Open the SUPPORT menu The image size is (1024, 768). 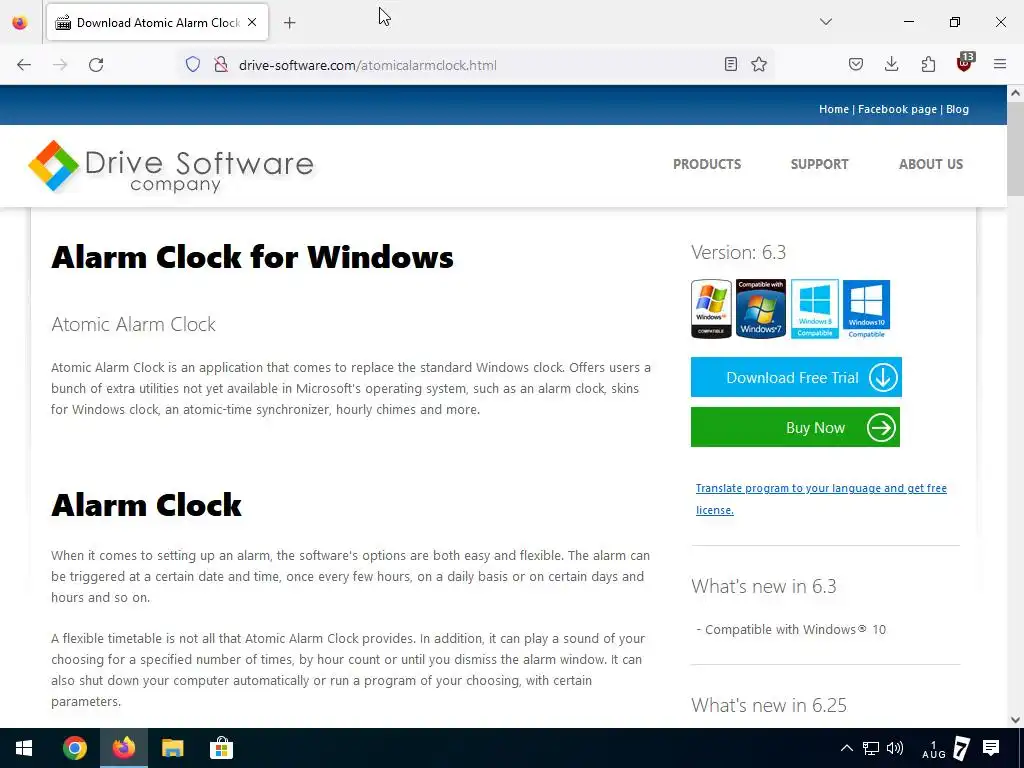pyautogui.click(x=820, y=164)
